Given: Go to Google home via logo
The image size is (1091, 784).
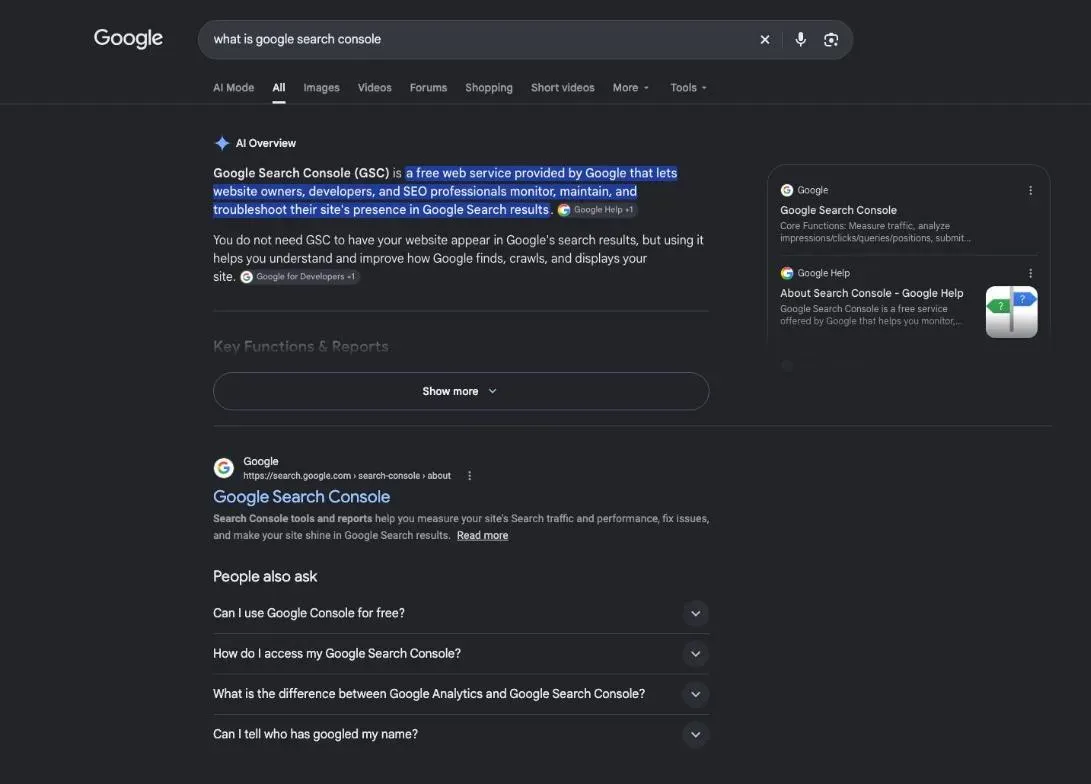Looking at the screenshot, I should click(x=128, y=38).
